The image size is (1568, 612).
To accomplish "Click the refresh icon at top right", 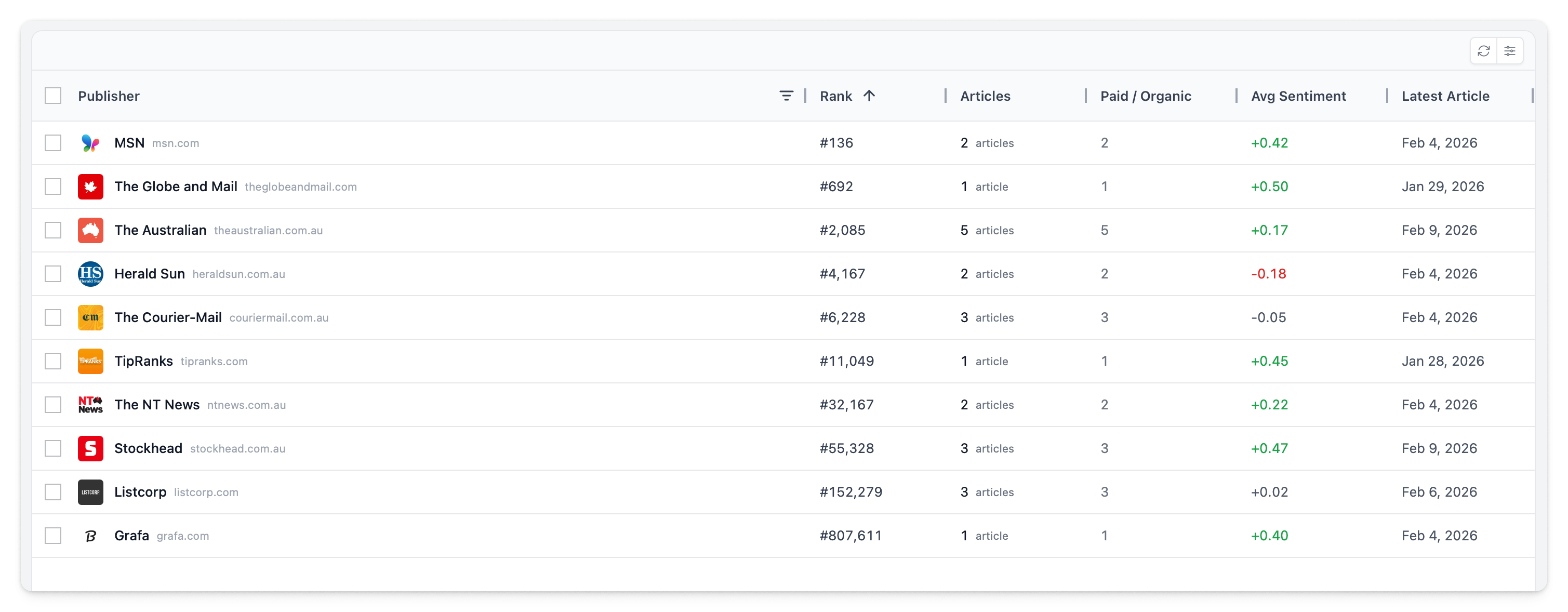I will point(1484,50).
